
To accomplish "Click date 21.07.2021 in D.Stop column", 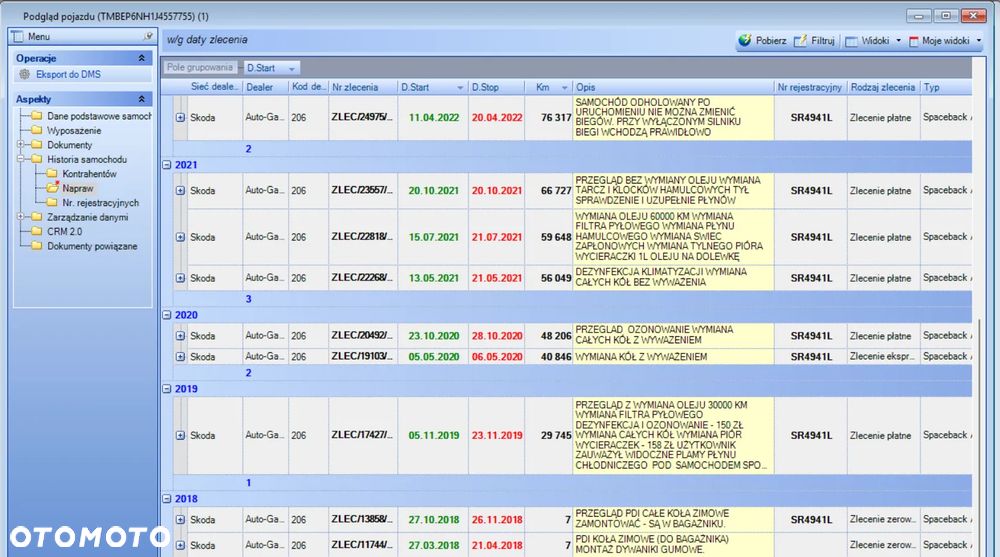I will (x=497, y=237).
